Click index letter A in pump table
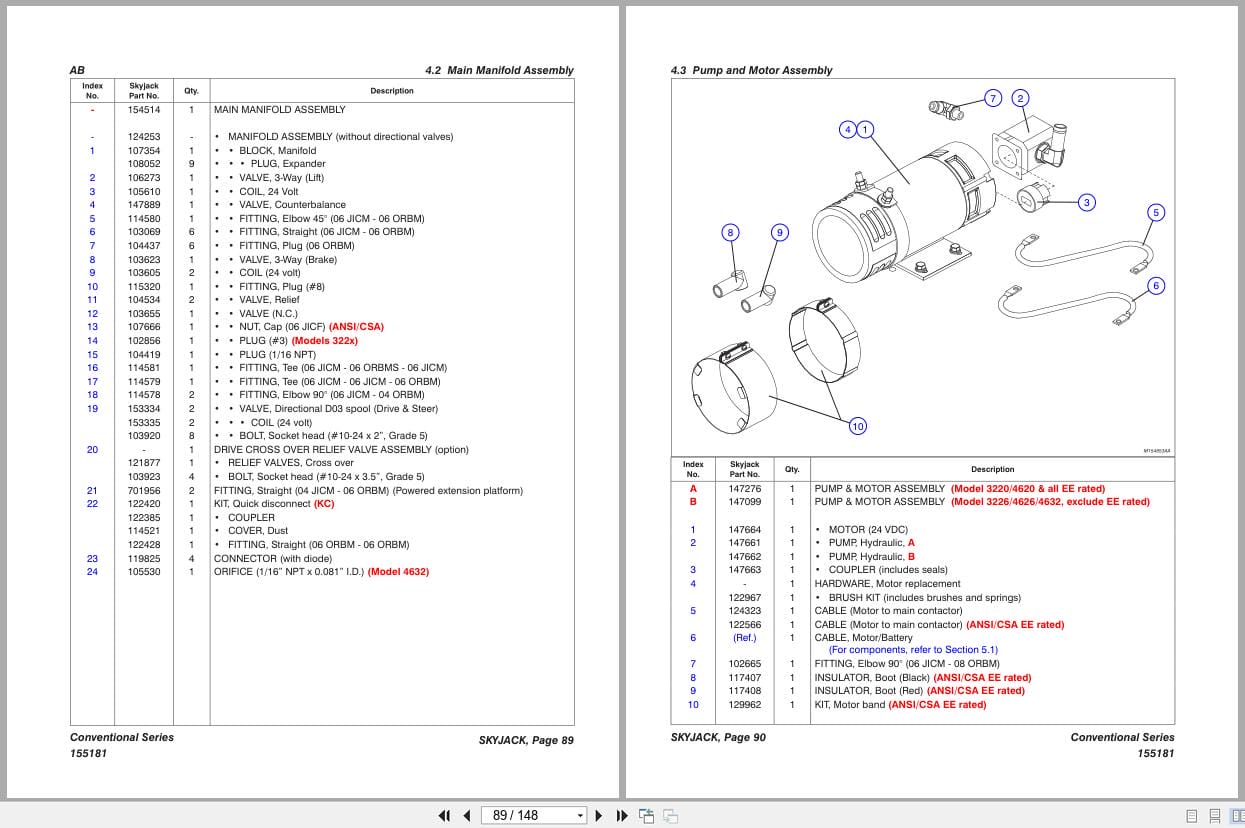 click(x=693, y=489)
